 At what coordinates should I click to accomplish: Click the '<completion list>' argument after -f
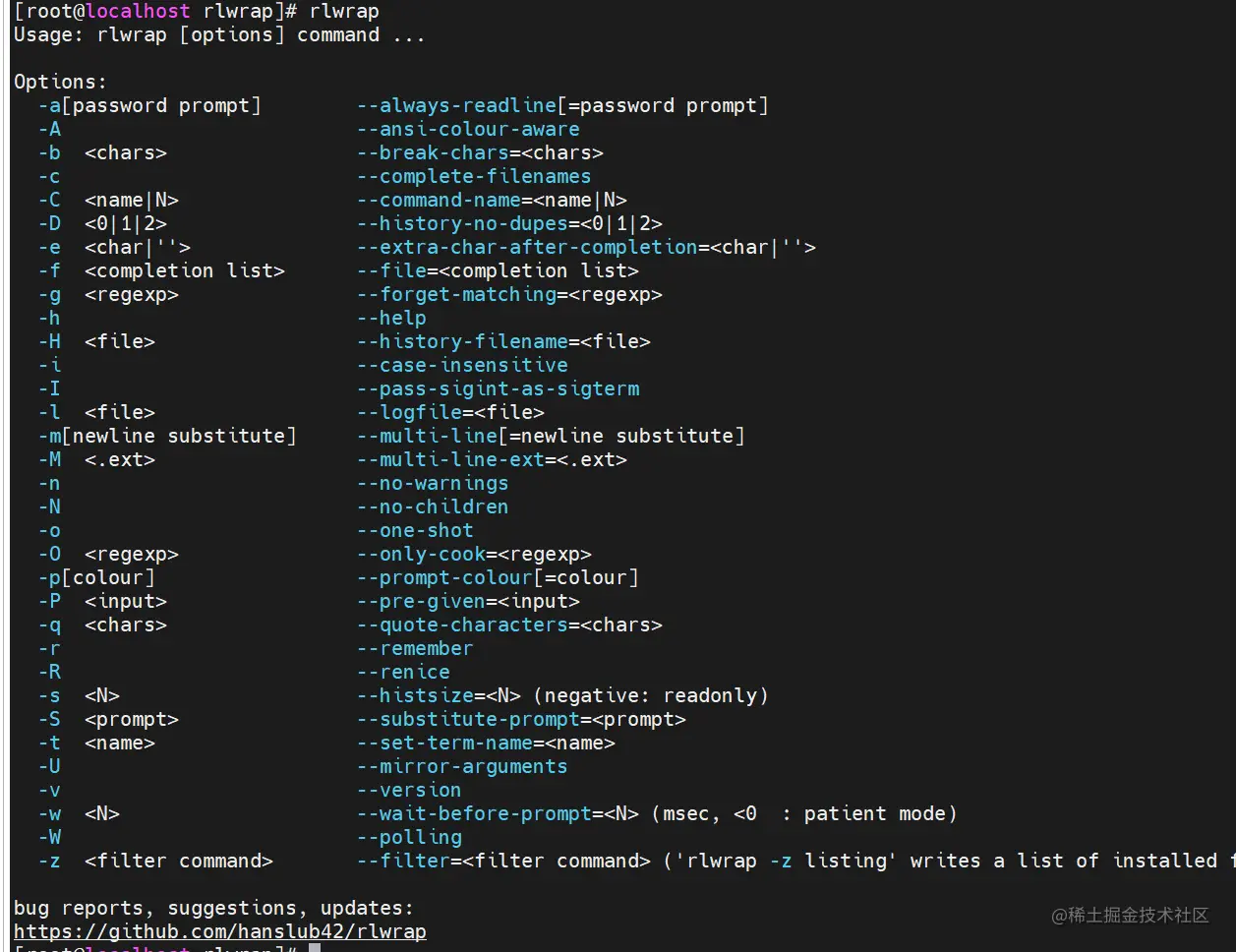(x=185, y=270)
